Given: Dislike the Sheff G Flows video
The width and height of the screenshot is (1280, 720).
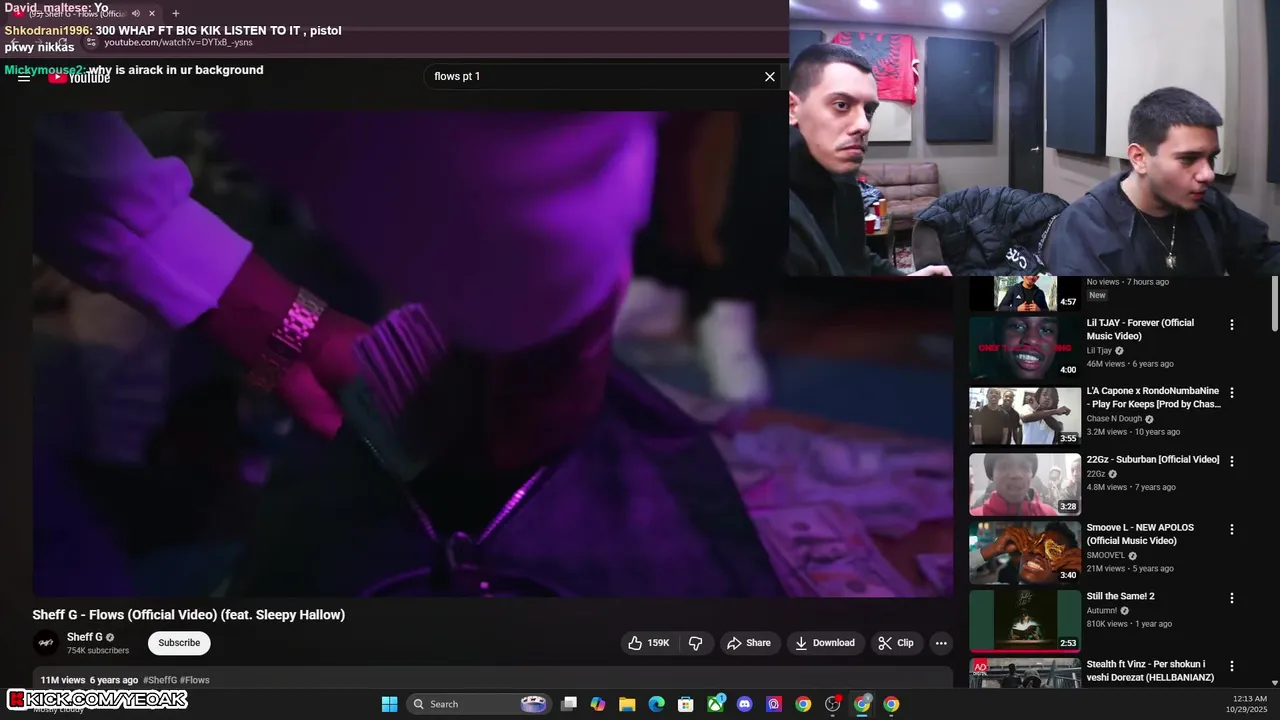Looking at the screenshot, I should point(696,643).
